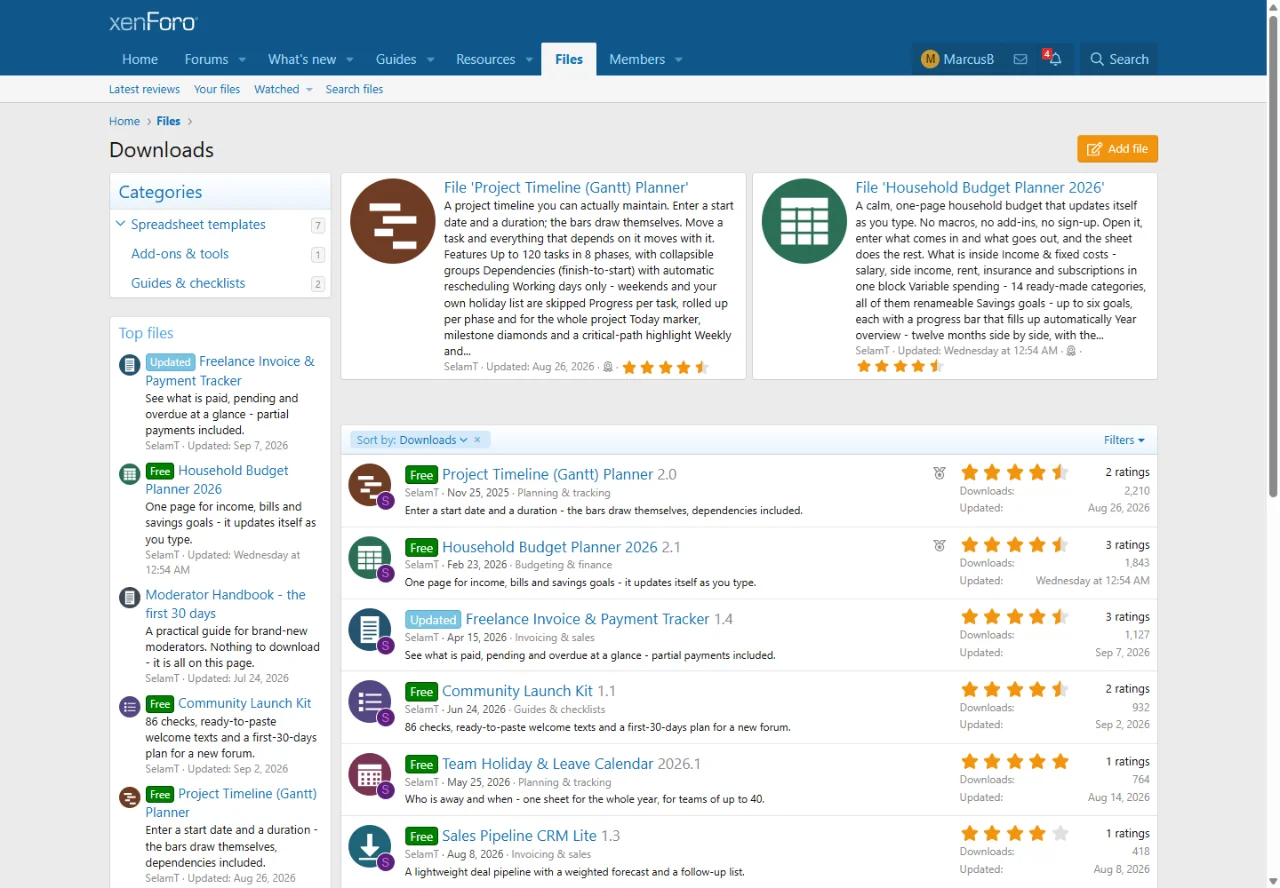Open the Sort by Downloads dropdown
Screen dimensions: 1280x888
click(x=412, y=440)
